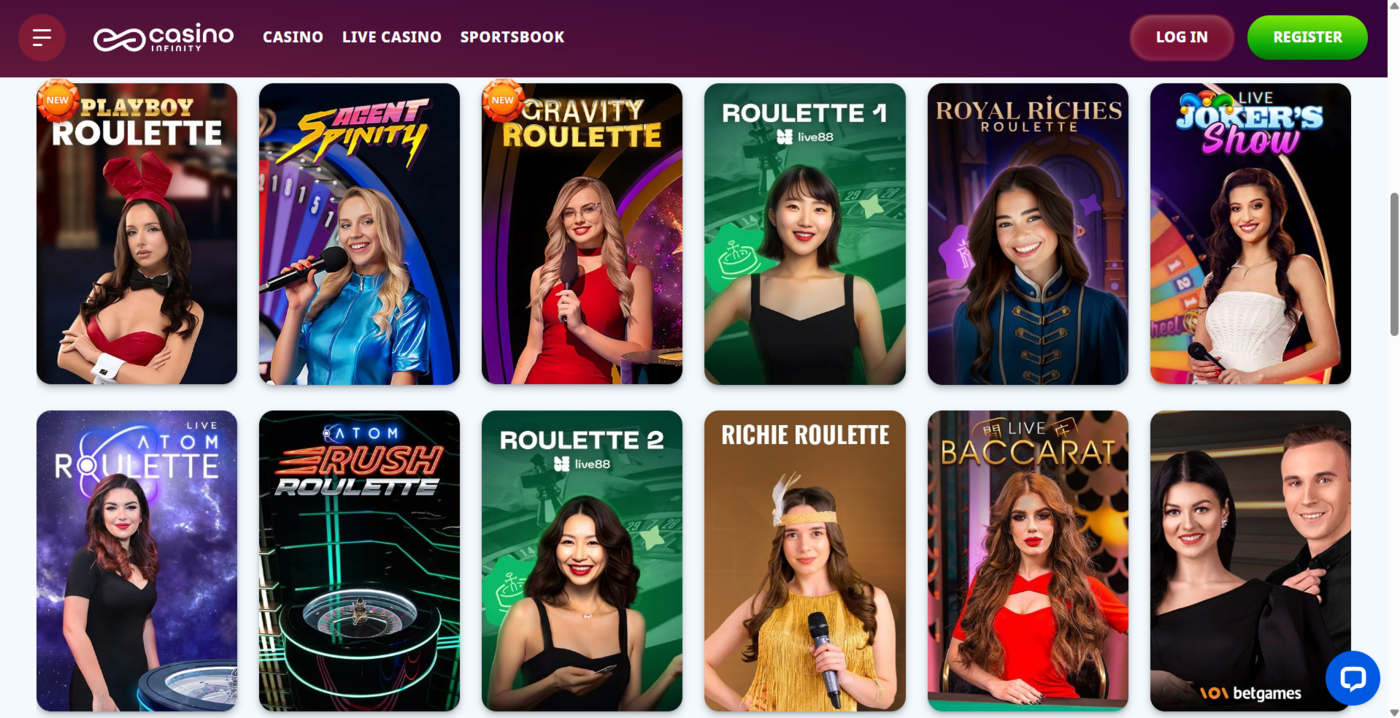Click the NEW badge on Gravity Roulette
This screenshot has width=1400, height=718.
point(503,100)
